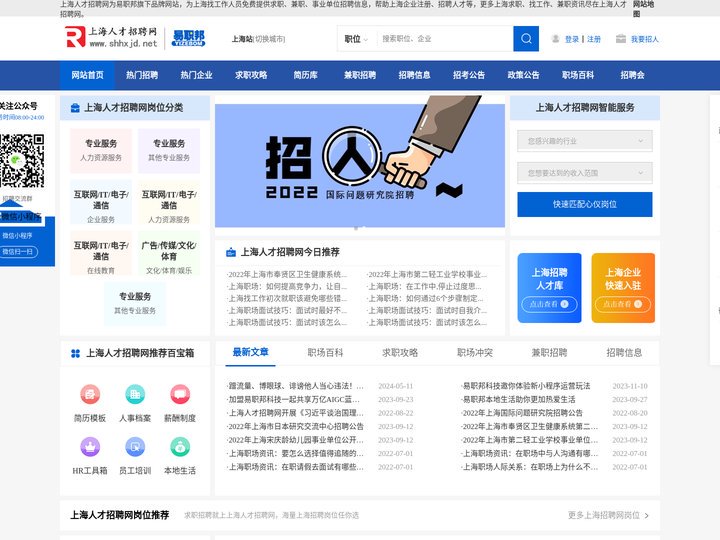Click the 快速匹配心仪岗位 button
Screen dimensions: 720x540
coord(585,204)
